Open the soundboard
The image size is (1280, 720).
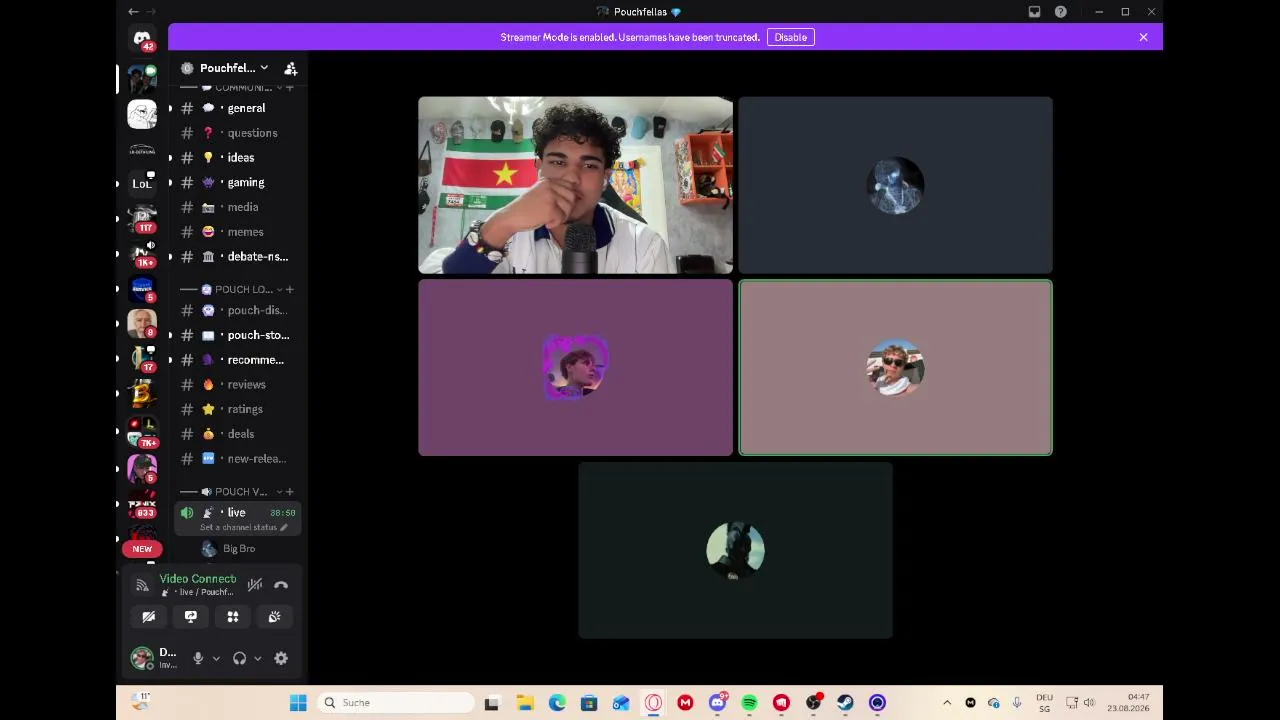click(x=274, y=617)
